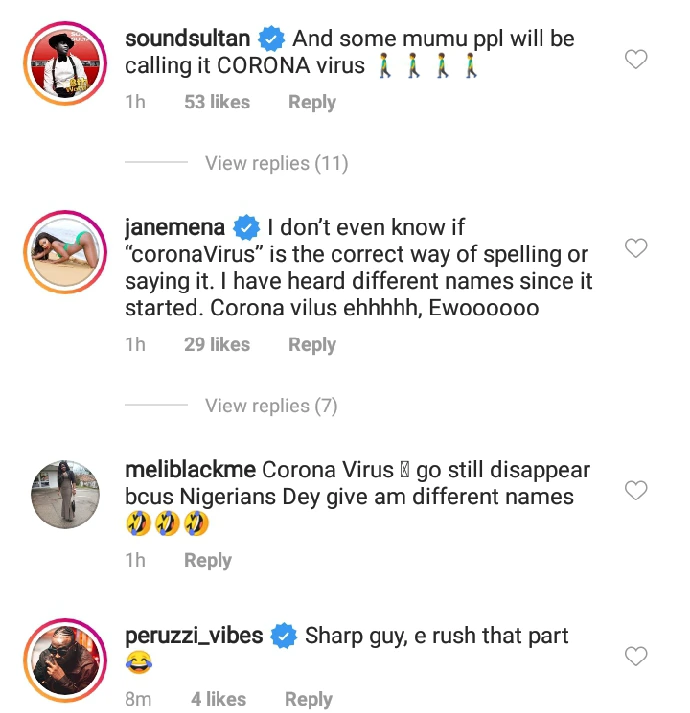This screenshot has width=690, height=713.
Task: Like soundsultan's comment with the heart
Action: tap(636, 60)
